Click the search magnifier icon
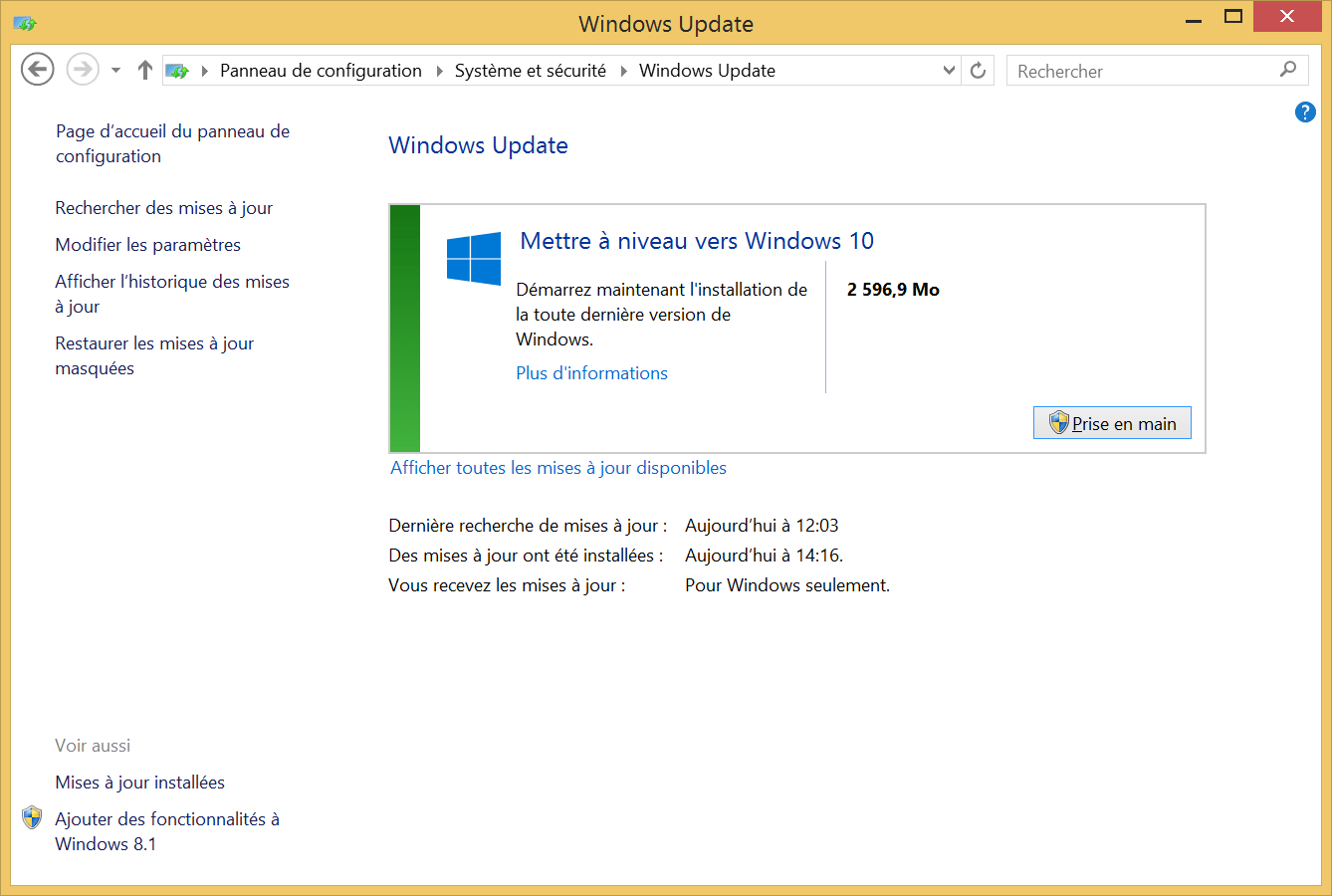The height and width of the screenshot is (896, 1332). [1288, 70]
